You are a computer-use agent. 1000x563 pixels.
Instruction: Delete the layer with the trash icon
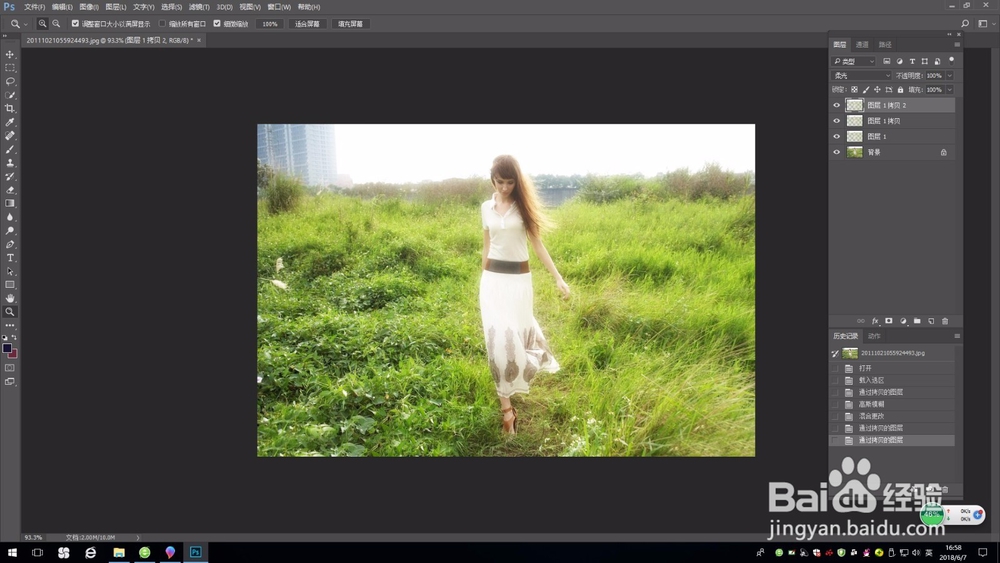945,321
